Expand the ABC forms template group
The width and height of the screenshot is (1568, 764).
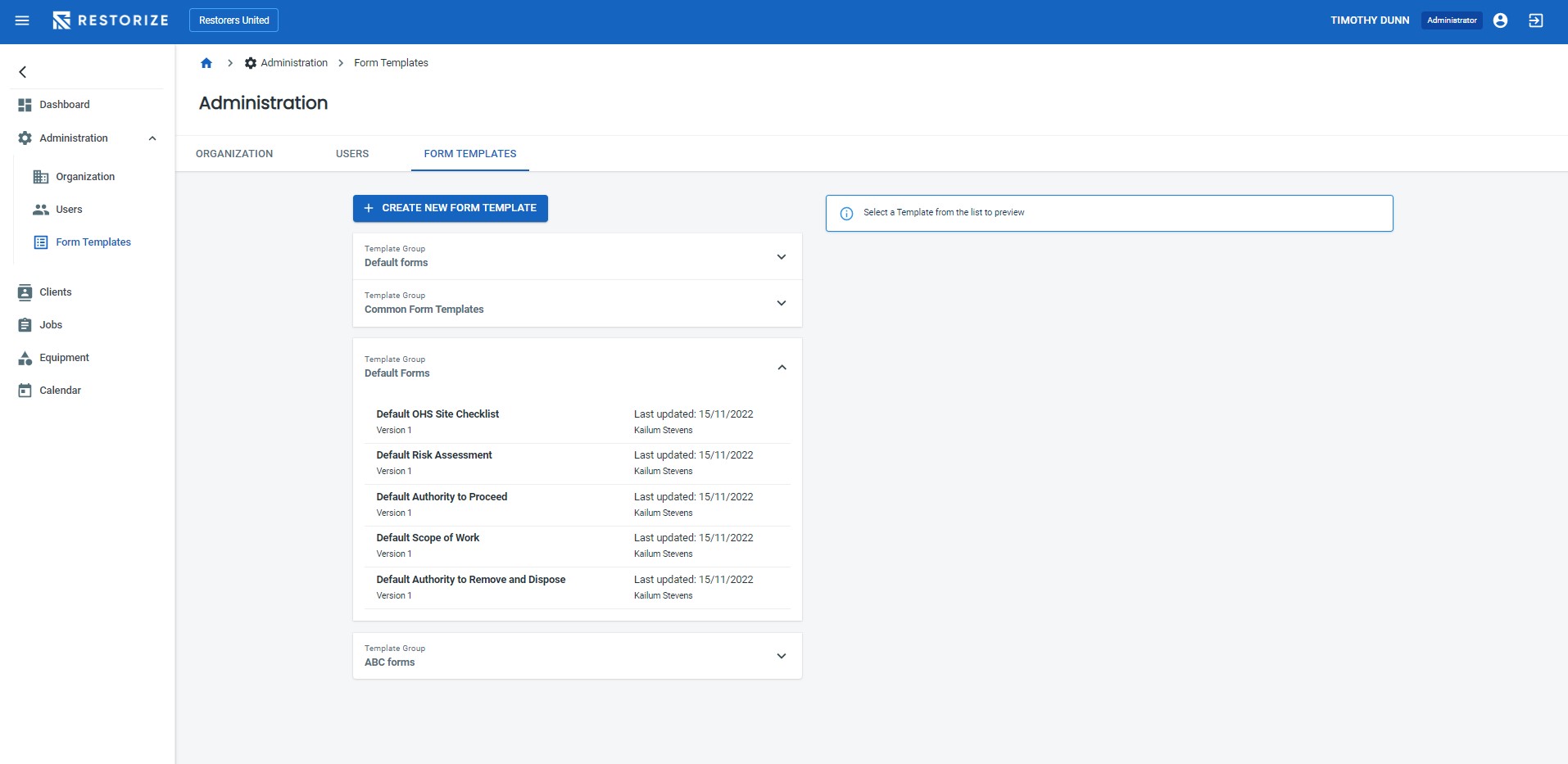coord(781,656)
